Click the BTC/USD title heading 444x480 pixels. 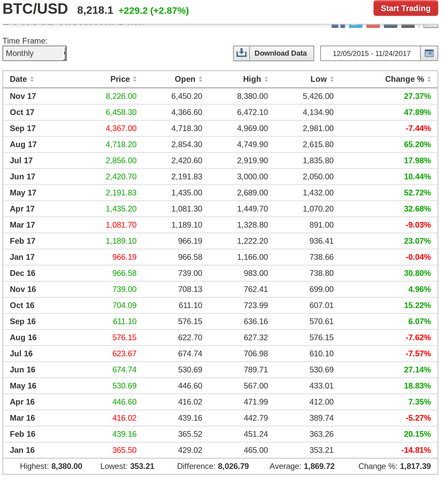[35, 9]
